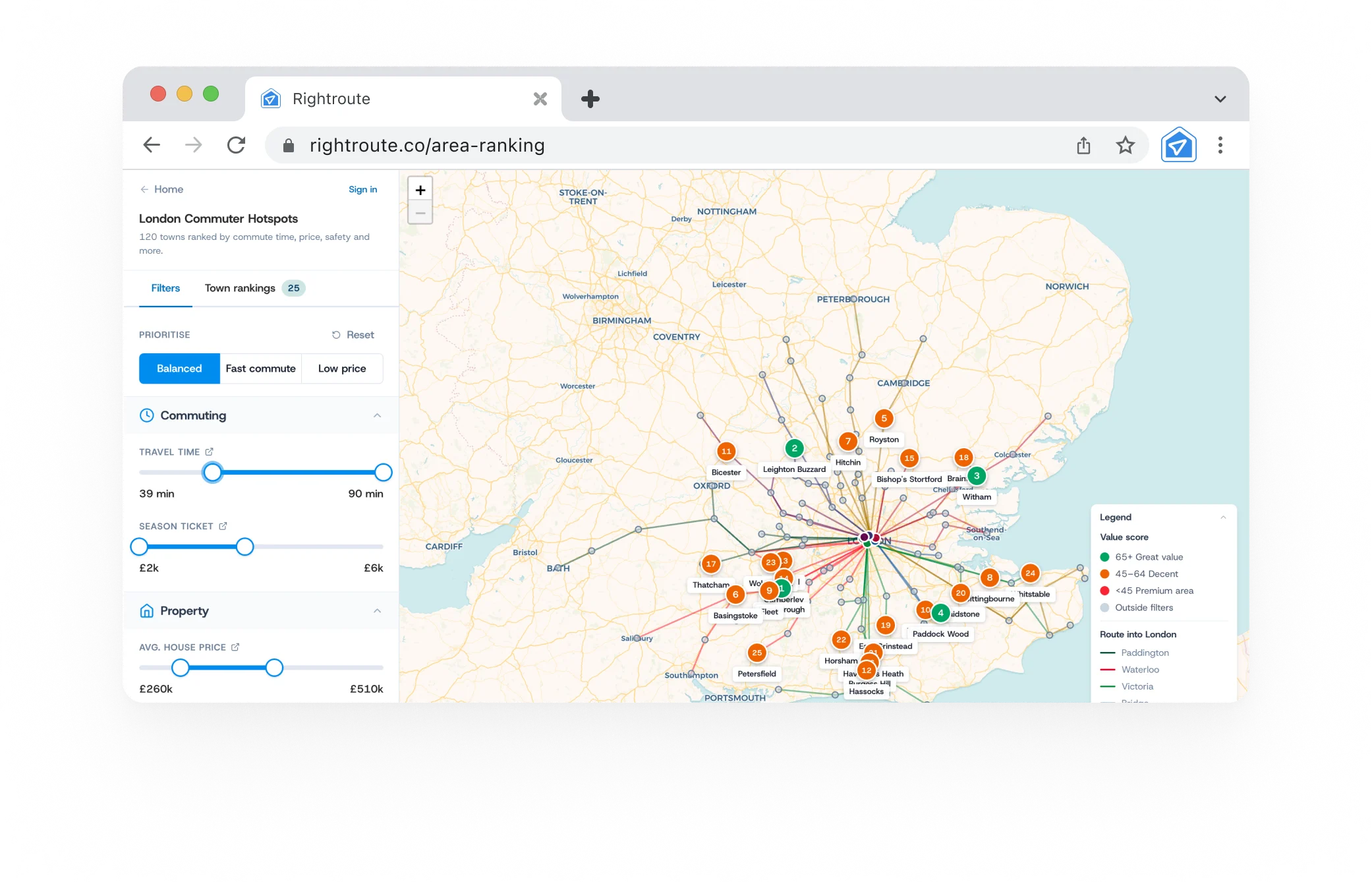Click the Bishop's Stortford town label
1372x882 pixels.
pos(909,479)
